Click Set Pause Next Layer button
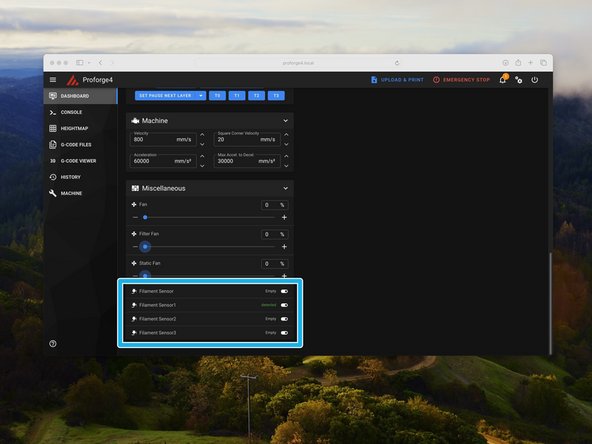 coord(166,96)
